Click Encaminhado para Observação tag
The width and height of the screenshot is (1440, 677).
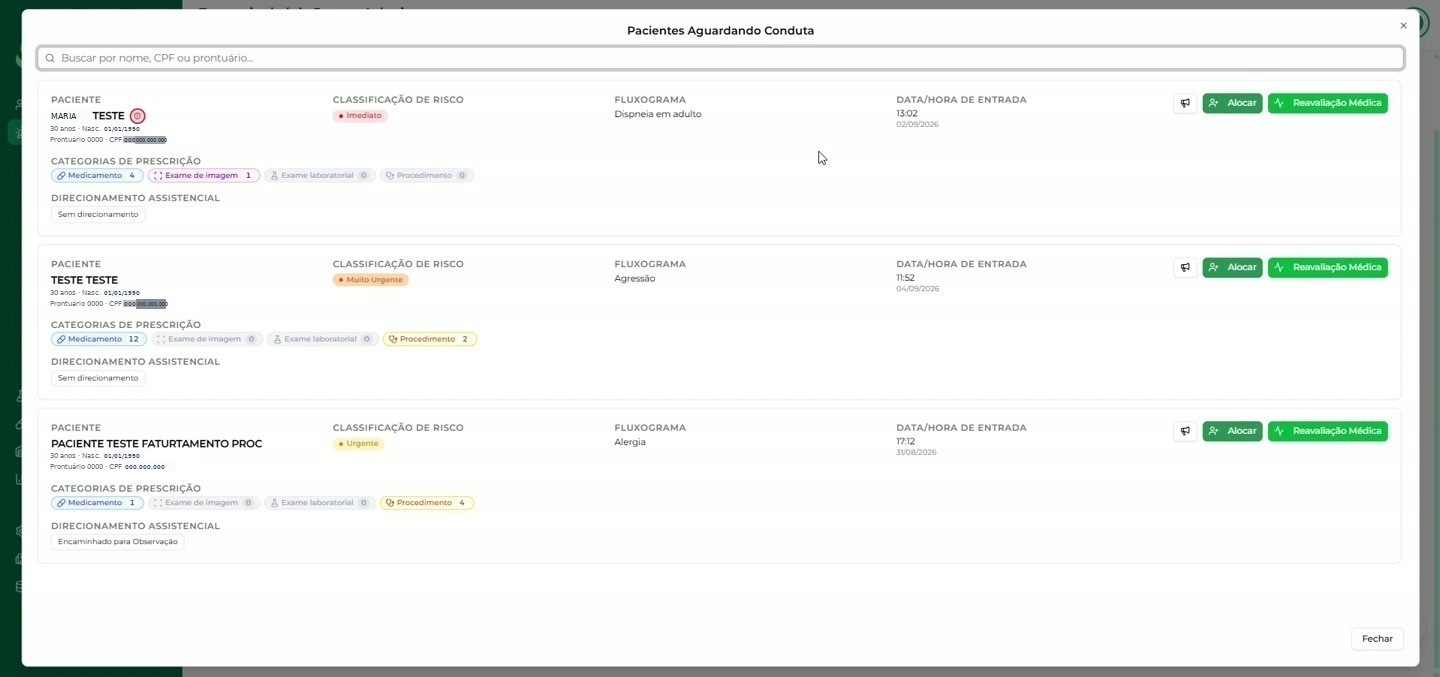[x=118, y=542]
